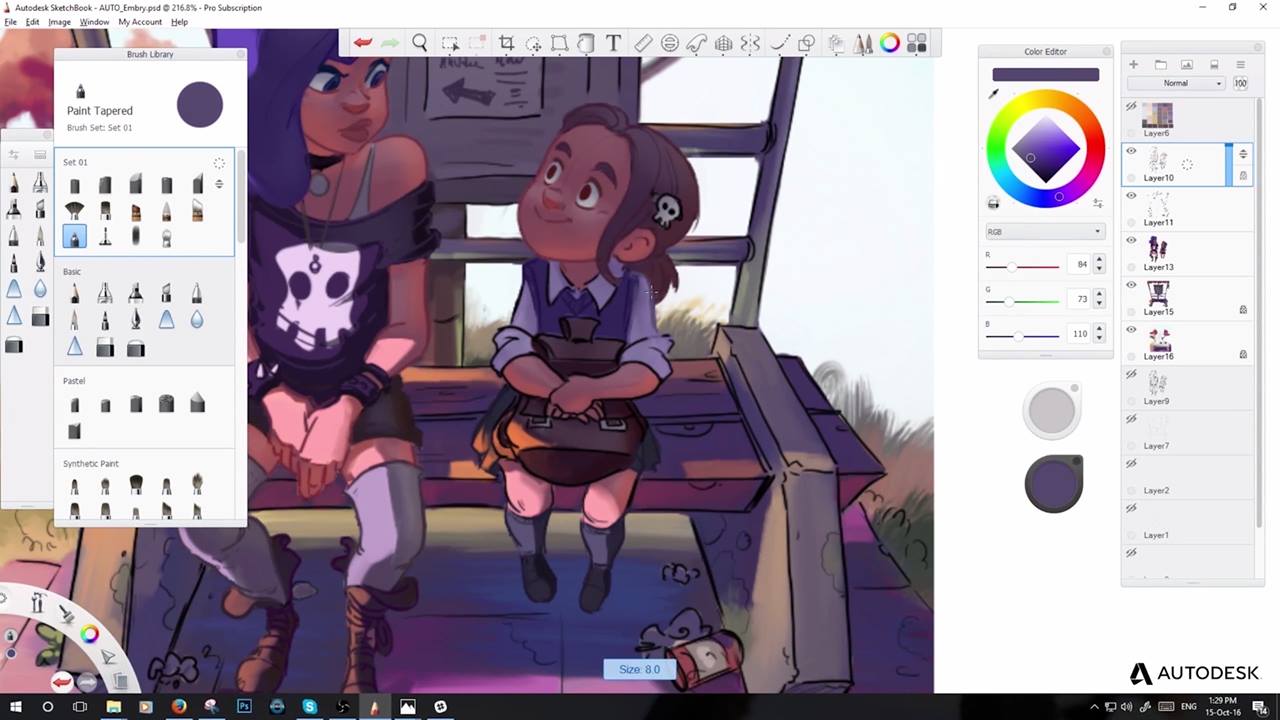Screen dimensions: 1280x720
Task: Show the hidden Layer6
Action: click(x=1131, y=106)
